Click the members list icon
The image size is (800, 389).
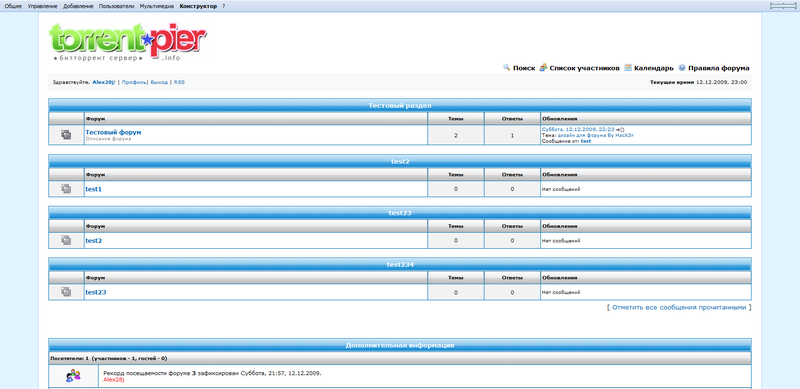(543, 67)
